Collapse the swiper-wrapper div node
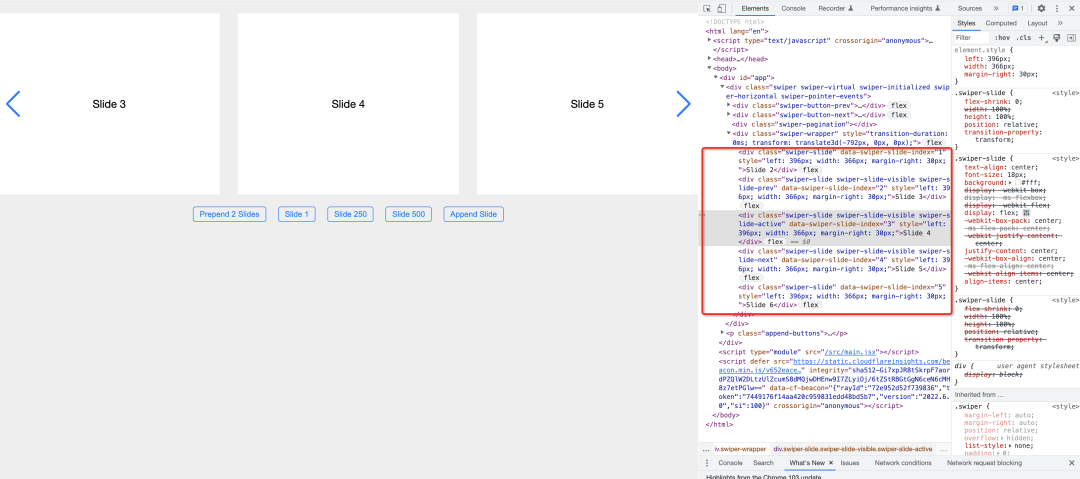 pos(729,134)
